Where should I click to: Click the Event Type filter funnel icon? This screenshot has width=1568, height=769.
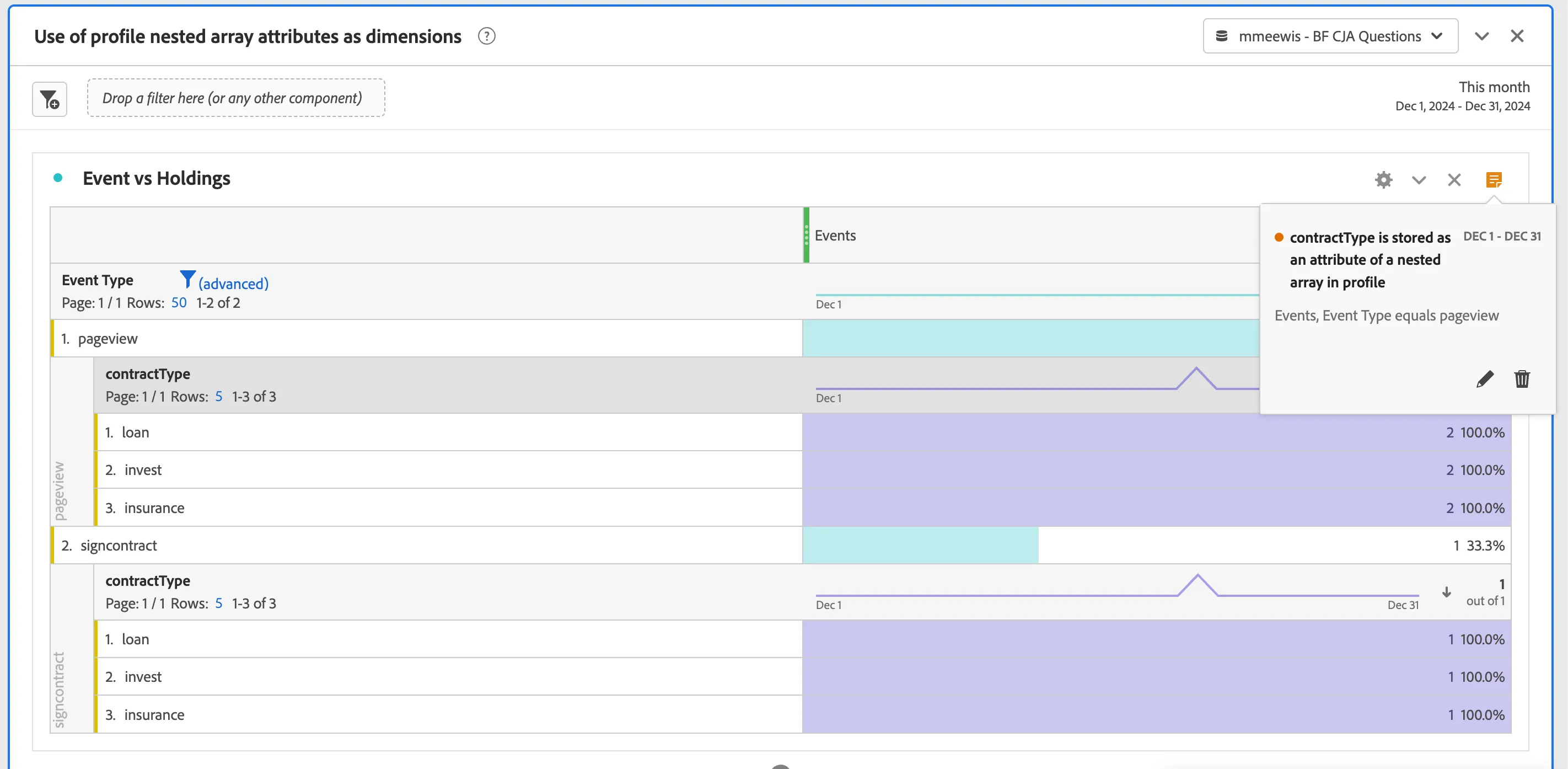coord(187,280)
